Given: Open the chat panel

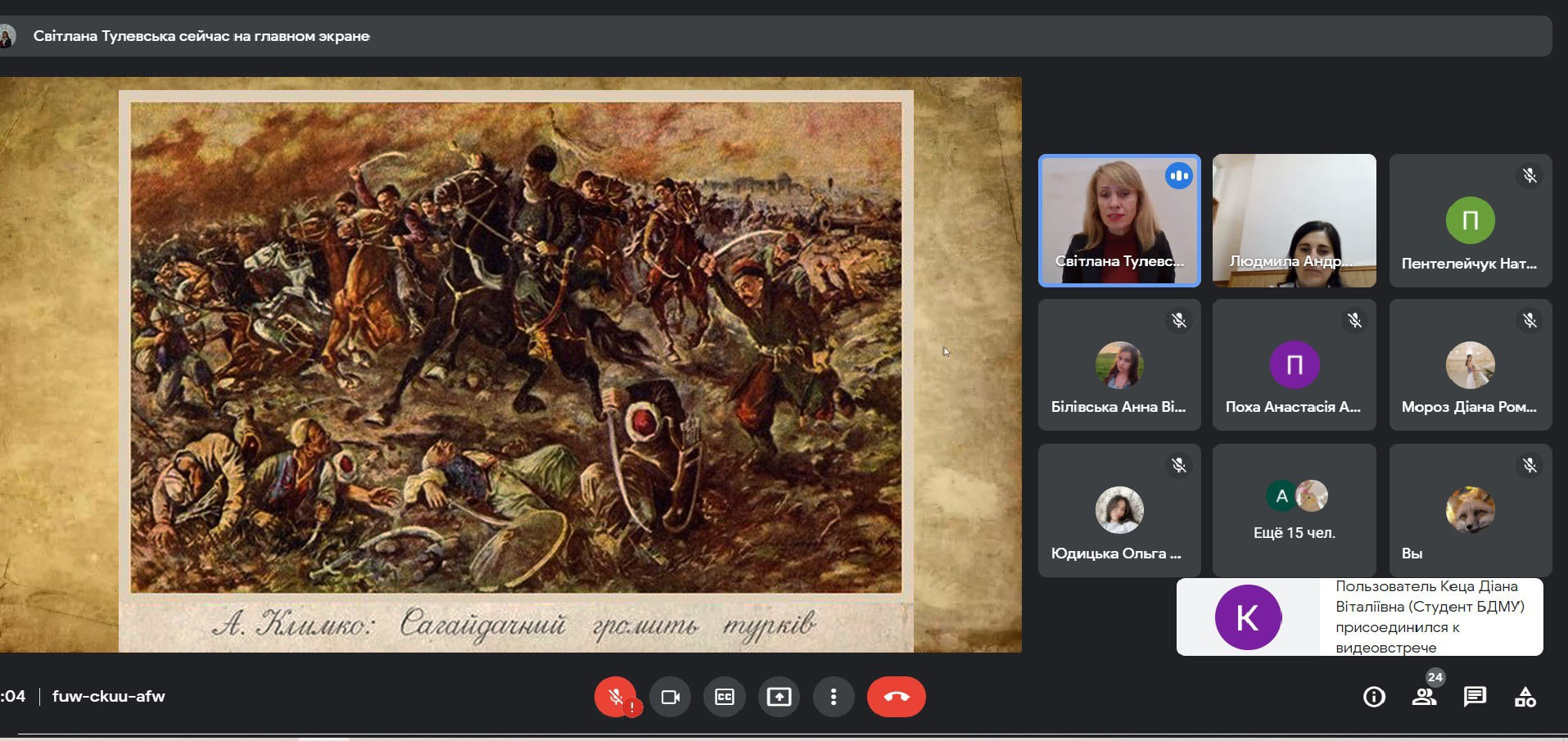Looking at the screenshot, I should pyautogui.click(x=1475, y=697).
